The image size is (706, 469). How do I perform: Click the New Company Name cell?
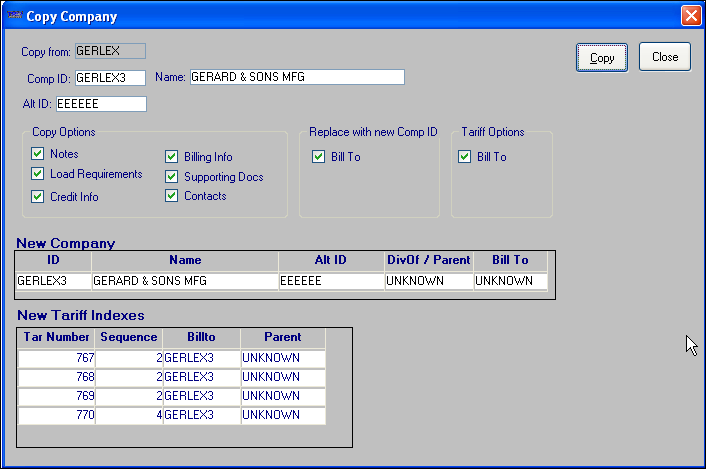tap(185, 282)
